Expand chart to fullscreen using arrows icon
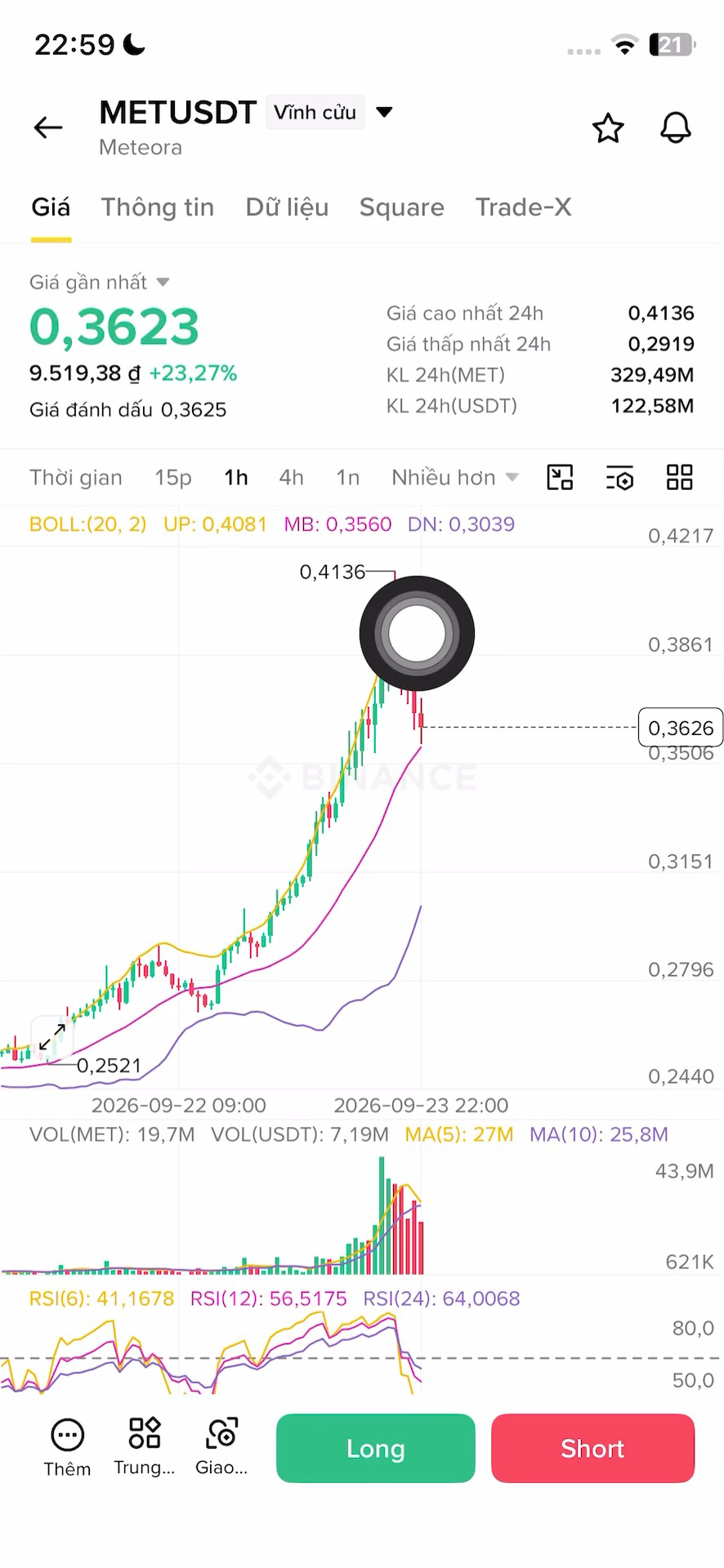Screen dimensions: 724x1568 52,1036
